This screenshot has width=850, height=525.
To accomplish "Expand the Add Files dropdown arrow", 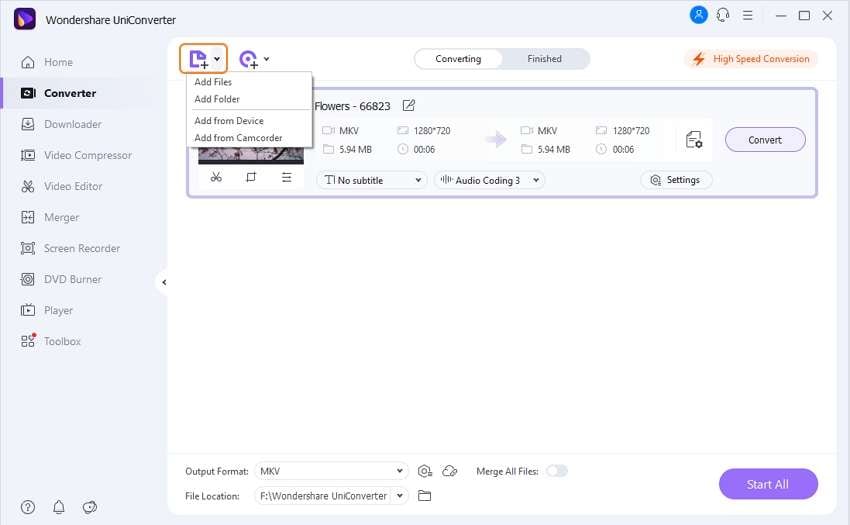I will 217,59.
